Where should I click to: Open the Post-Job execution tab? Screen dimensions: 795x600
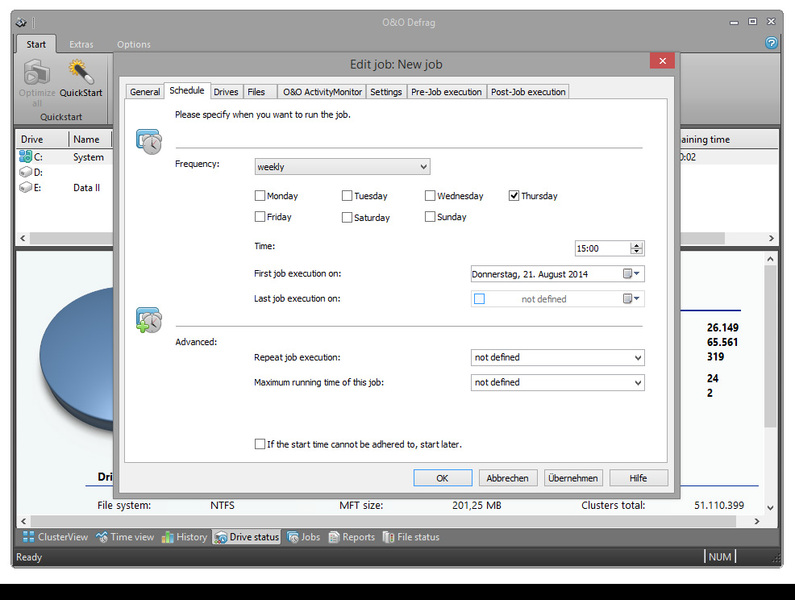(528, 92)
